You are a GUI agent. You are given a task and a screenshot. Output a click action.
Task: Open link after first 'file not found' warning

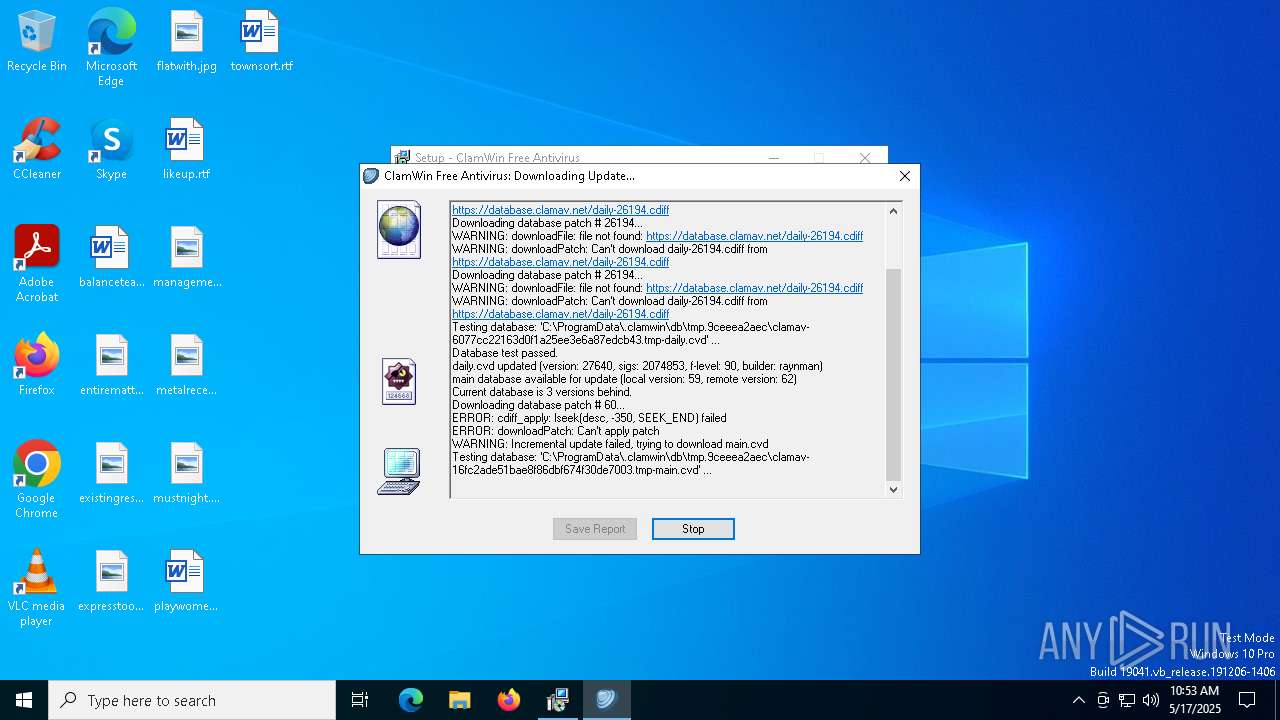(754, 236)
